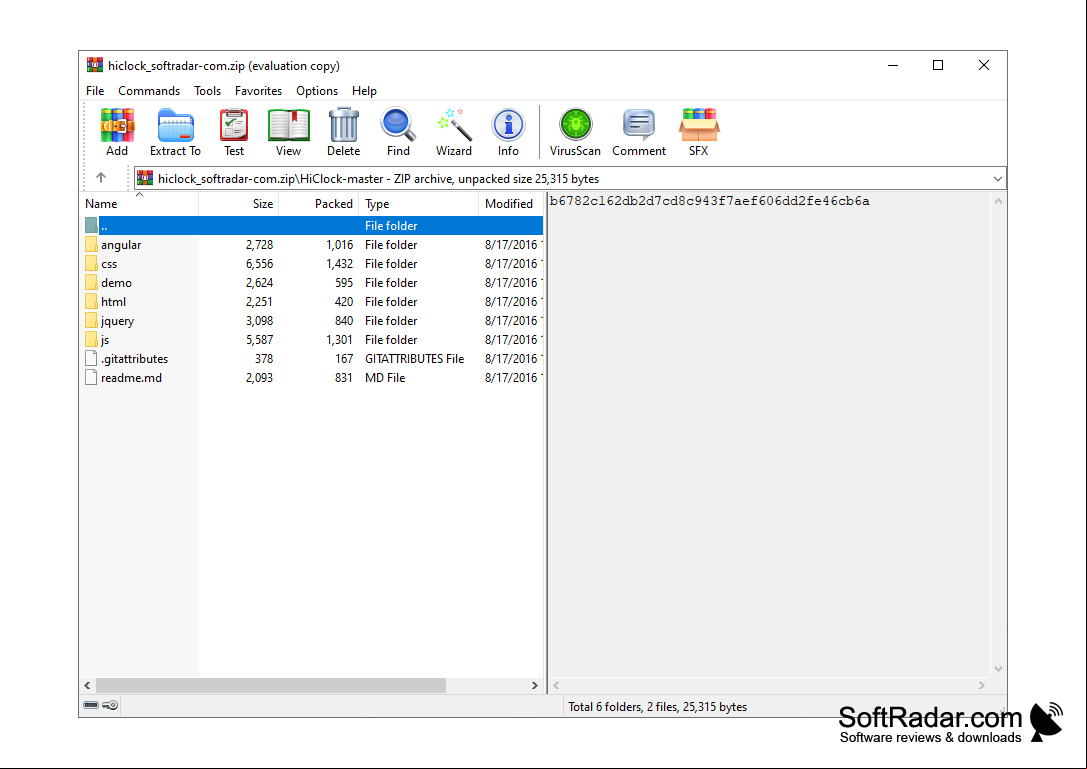Screen dimensions: 1087x769
Task: Click the drive icon in status bar
Action: pyautogui.click(x=91, y=705)
